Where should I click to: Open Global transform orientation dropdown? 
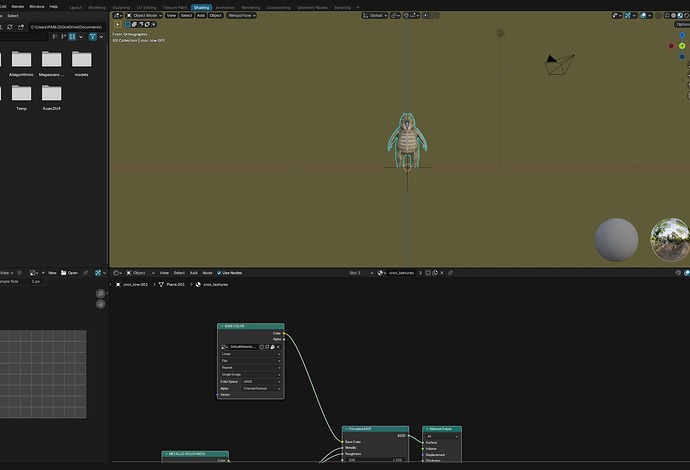(375, 15)
